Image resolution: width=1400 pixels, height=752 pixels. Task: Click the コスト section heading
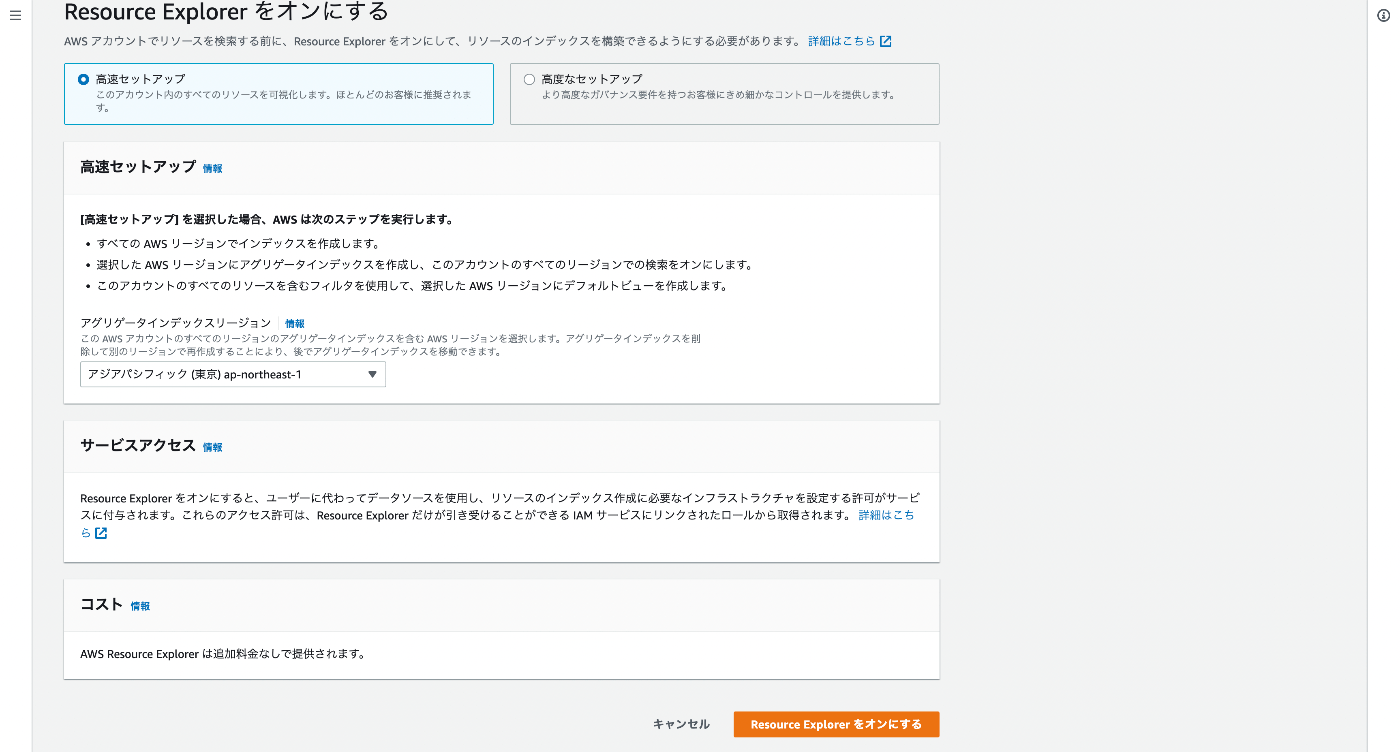pos(102,605)
